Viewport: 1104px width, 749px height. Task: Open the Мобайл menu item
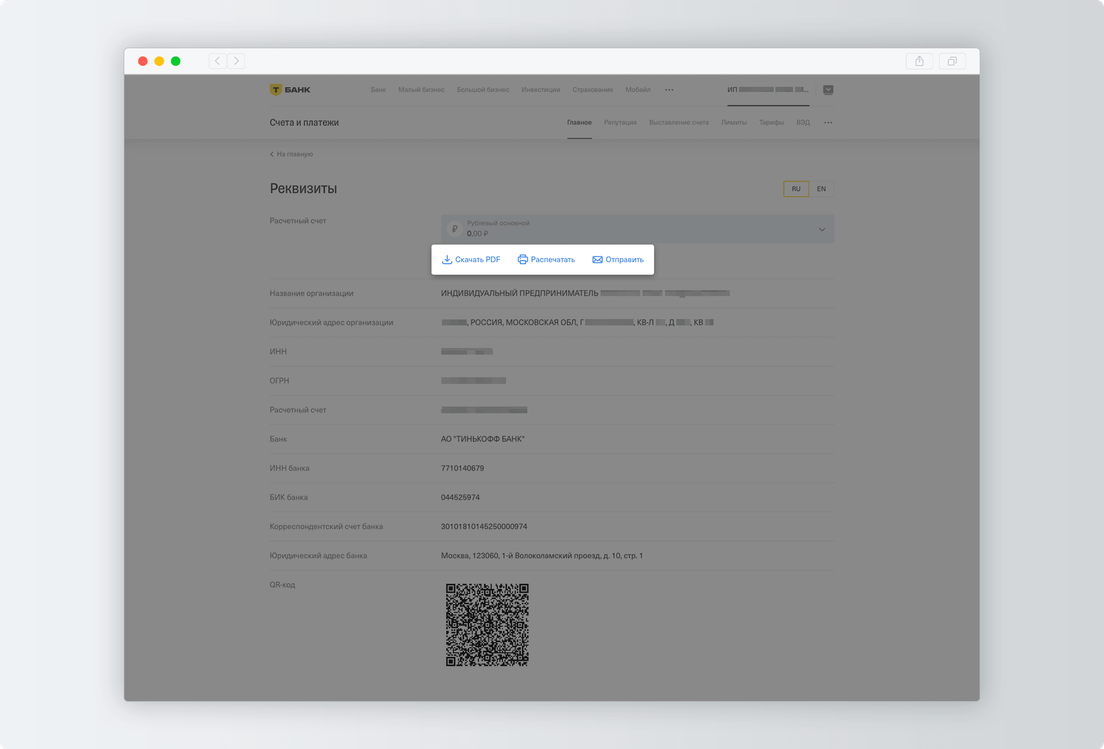pos(638,90)
